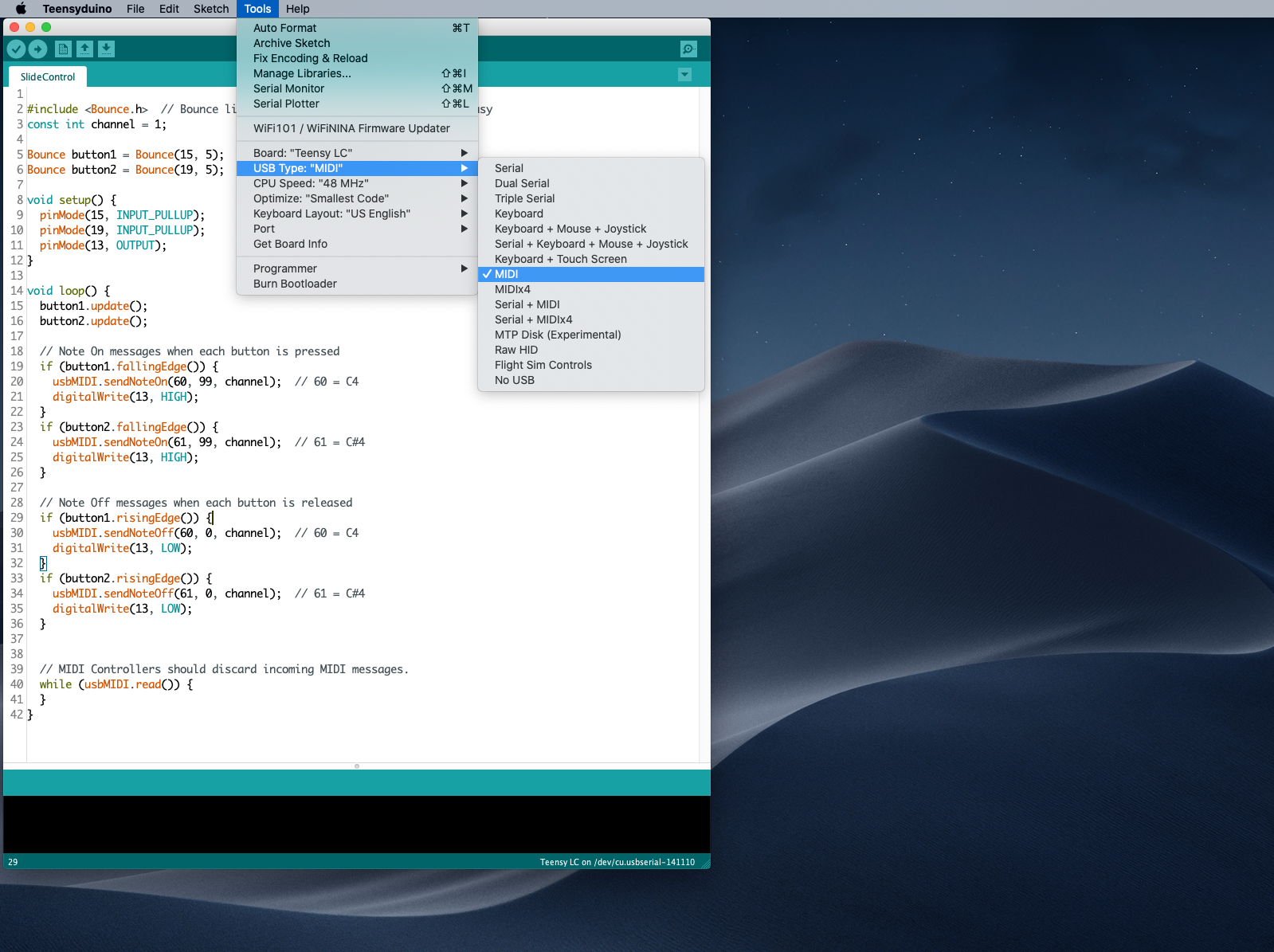Click line with usbMIDI.sendNoteOn(60, 99, channel)
Screen dimensions: 1274x952
pyautogui.click(x=206, y=382)
